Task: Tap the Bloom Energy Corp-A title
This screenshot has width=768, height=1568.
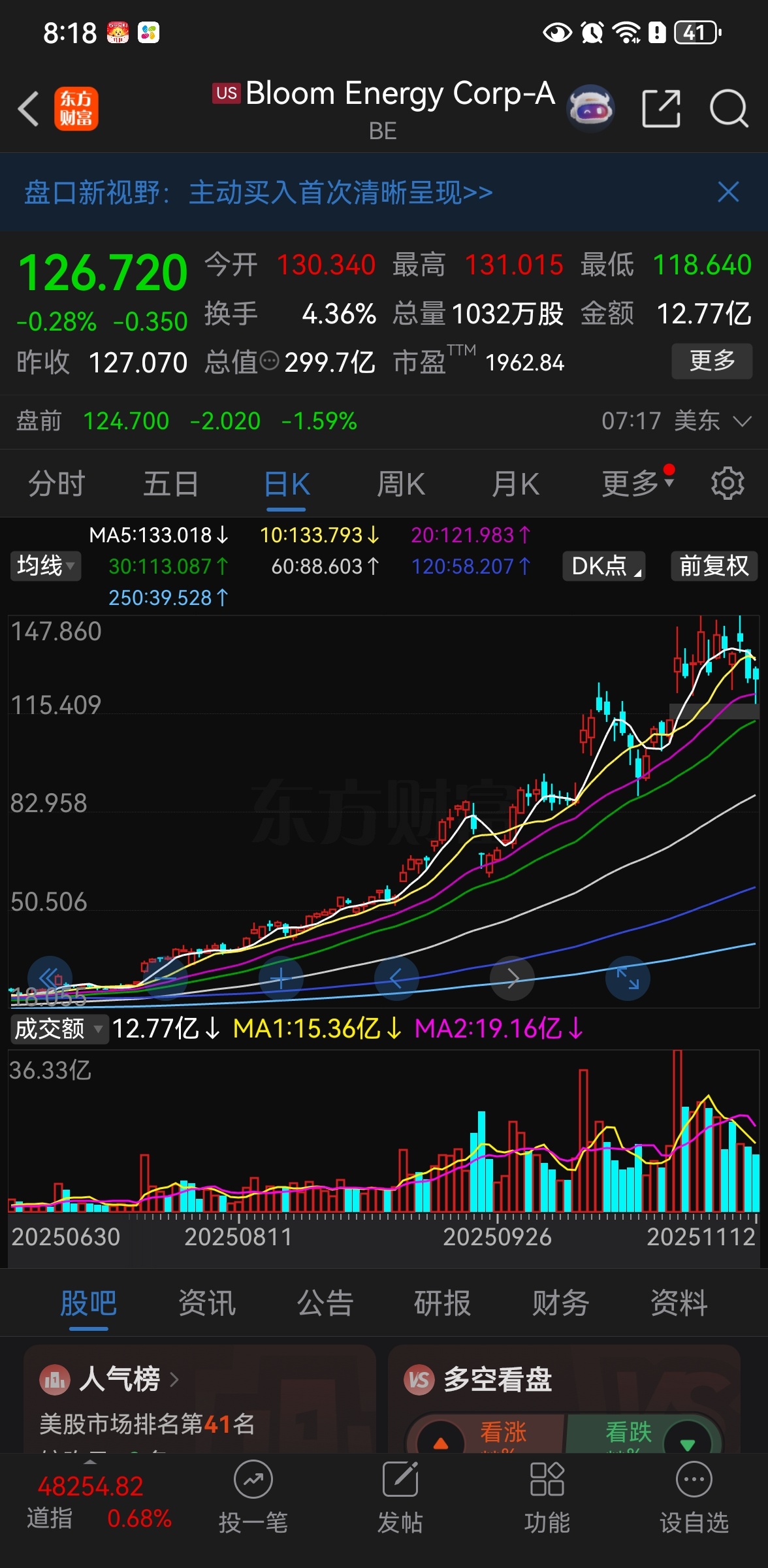Action: pos(400,93)
